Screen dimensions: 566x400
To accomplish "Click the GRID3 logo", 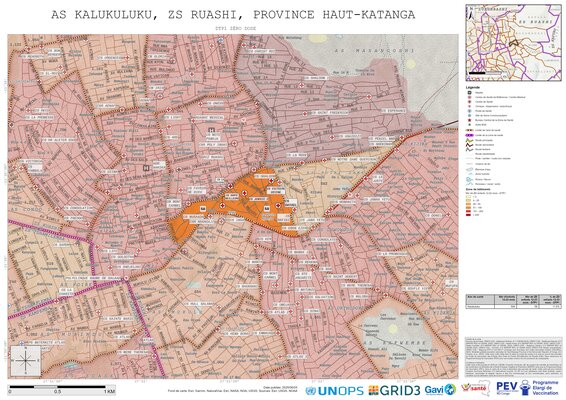I will (395, 390).
